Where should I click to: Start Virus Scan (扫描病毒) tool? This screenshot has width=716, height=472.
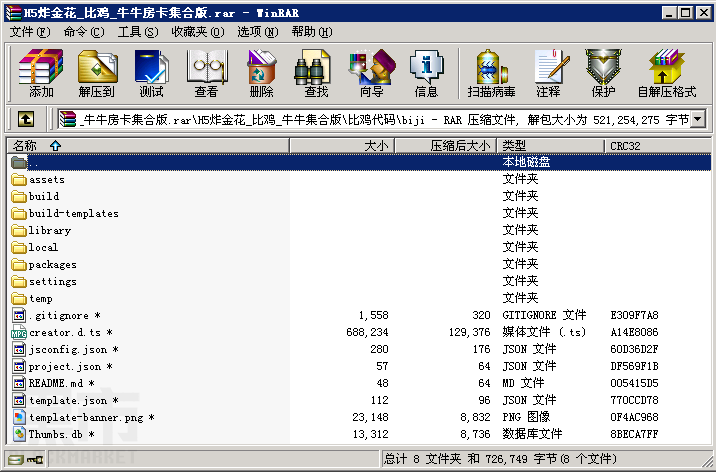(x=491, y=73)
